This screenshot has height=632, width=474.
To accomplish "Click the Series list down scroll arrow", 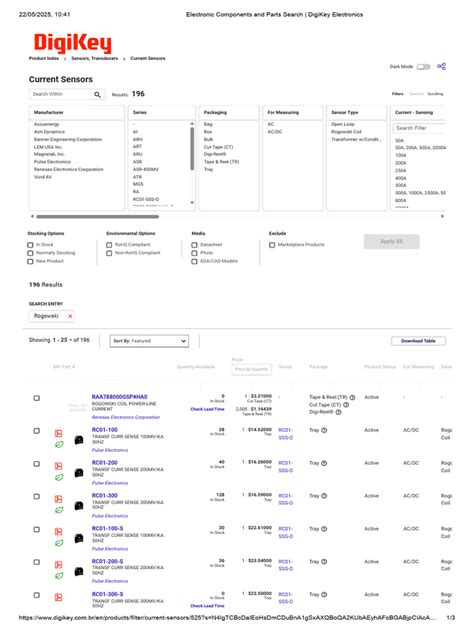I will point(192,203).
